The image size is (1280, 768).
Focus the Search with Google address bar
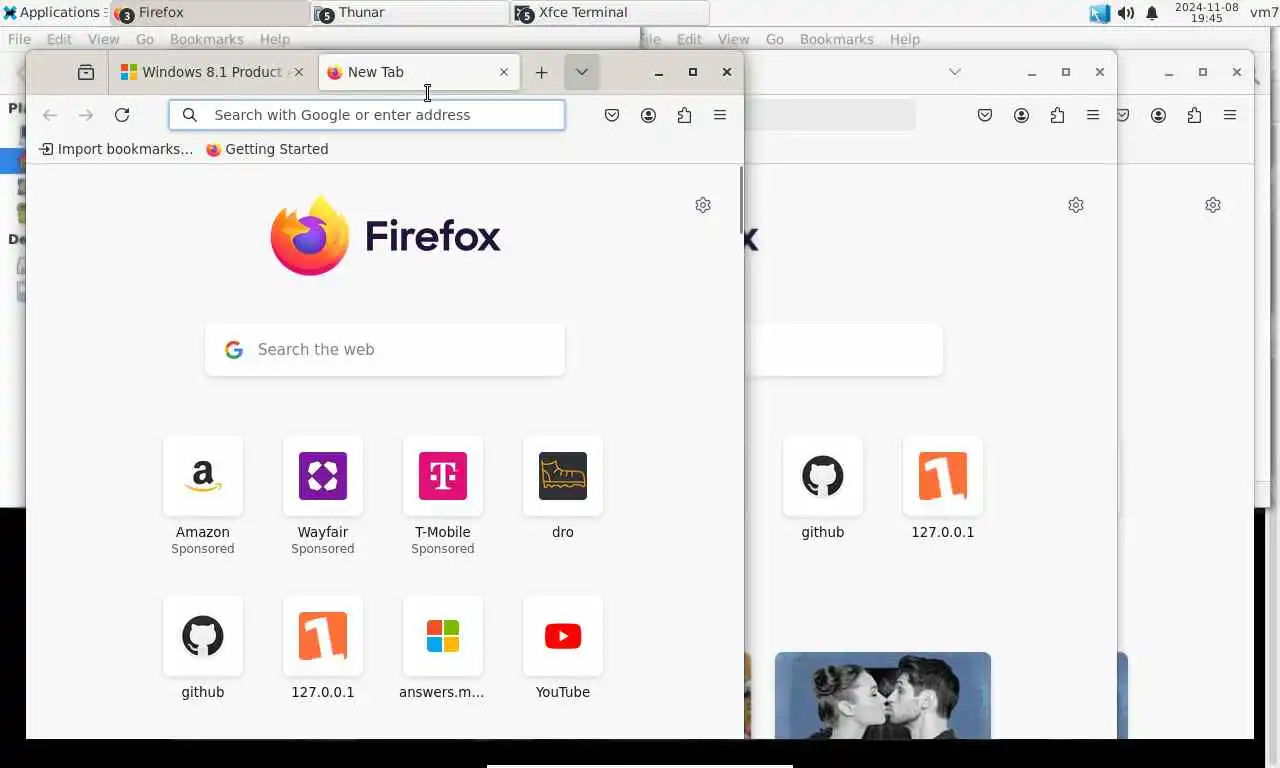pyautogui.click(x=367, y=115)
